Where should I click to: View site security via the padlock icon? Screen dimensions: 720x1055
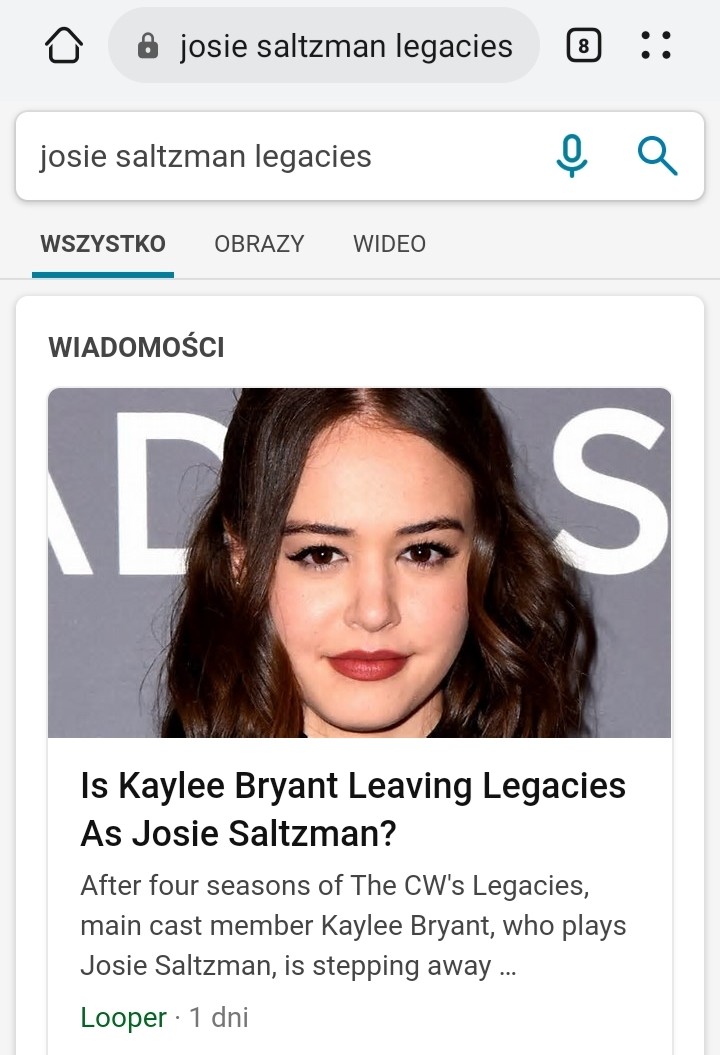click(x=147, y=46)
